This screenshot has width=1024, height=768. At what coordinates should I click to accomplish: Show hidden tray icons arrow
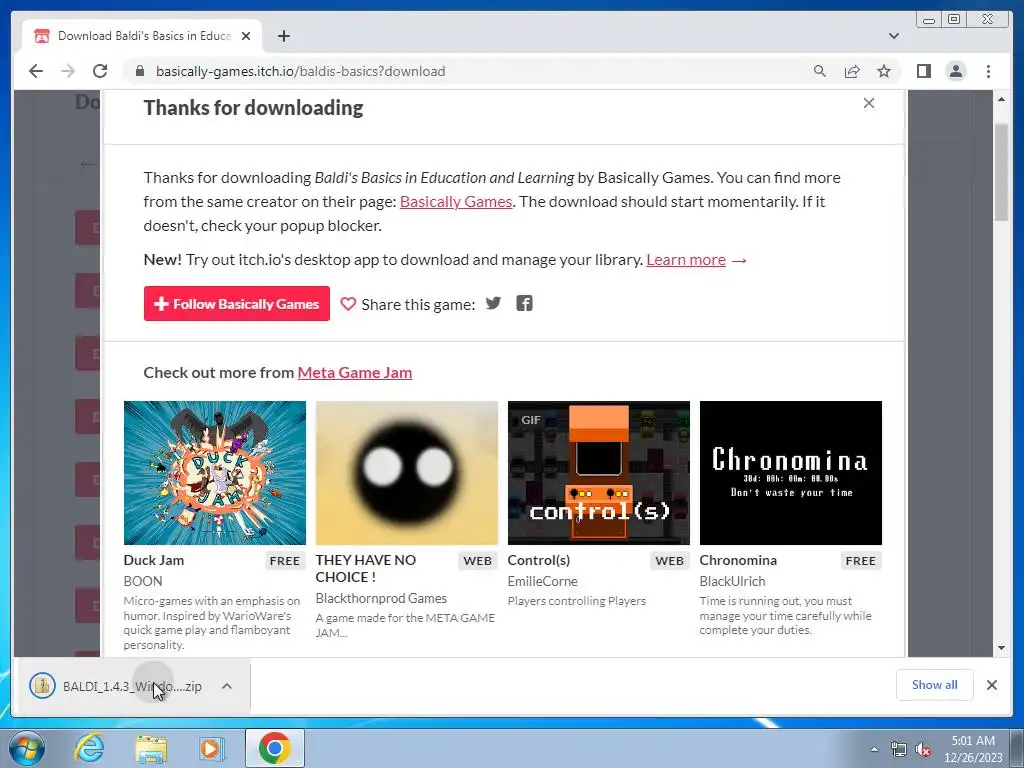[x=874, y=749]
